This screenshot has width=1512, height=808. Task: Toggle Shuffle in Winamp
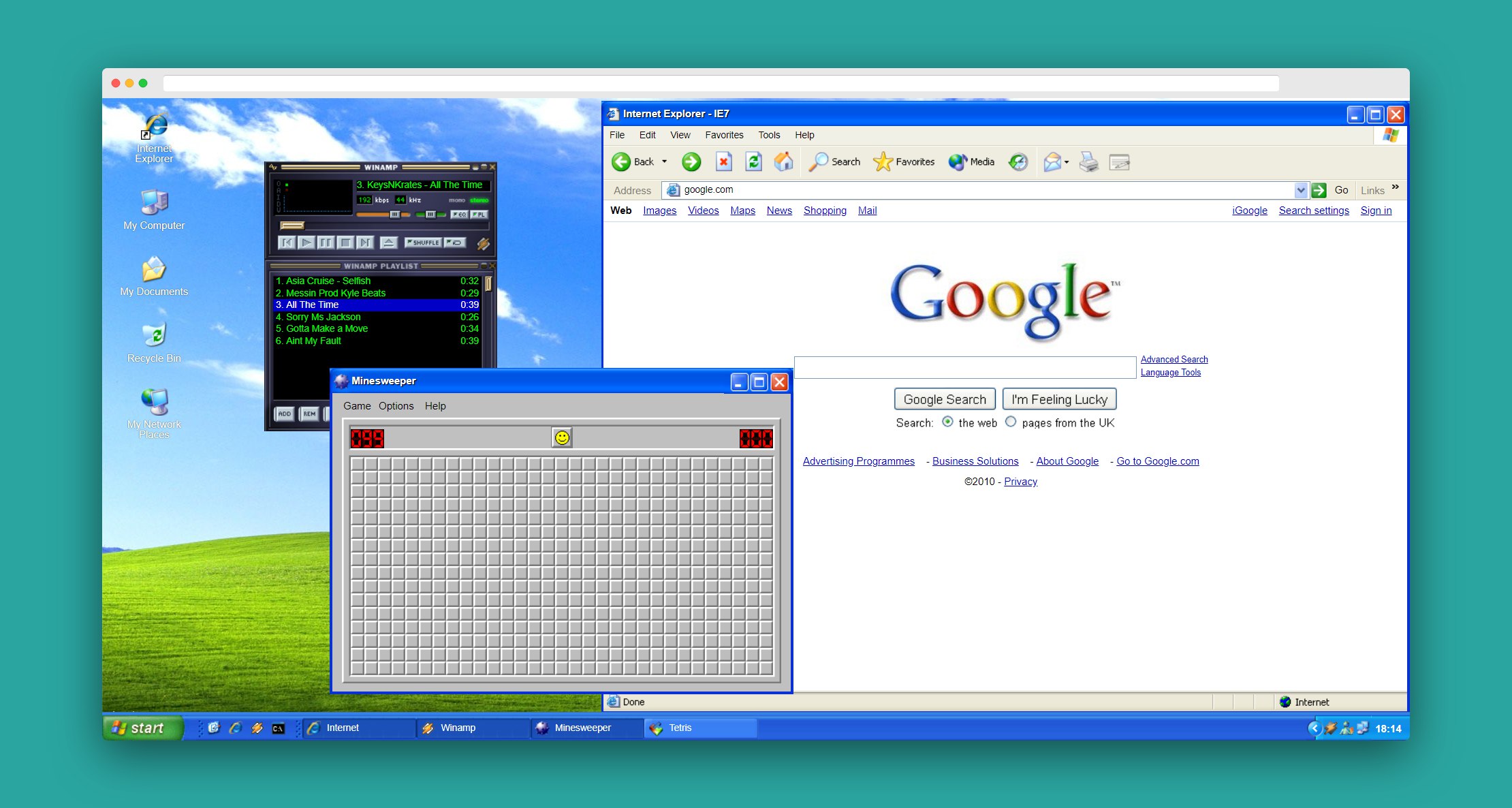pos(423,243)
